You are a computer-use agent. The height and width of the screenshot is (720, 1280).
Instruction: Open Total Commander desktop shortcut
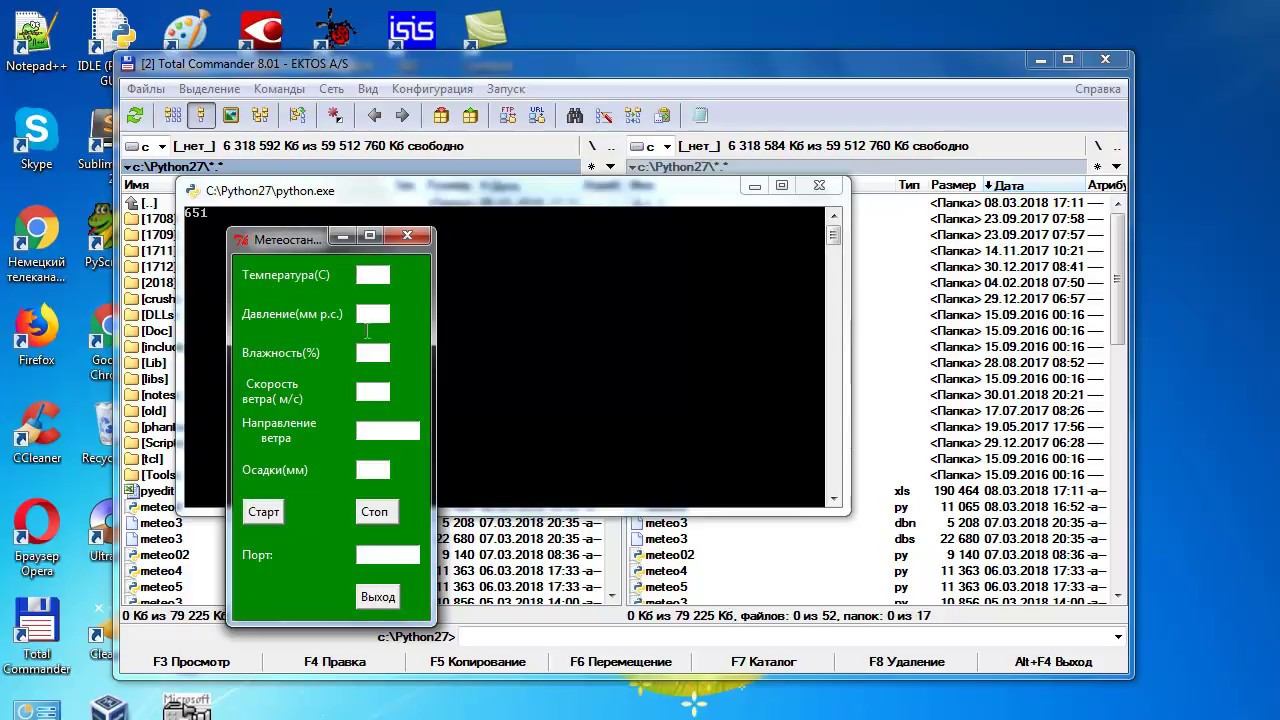(x=36, y=636)
